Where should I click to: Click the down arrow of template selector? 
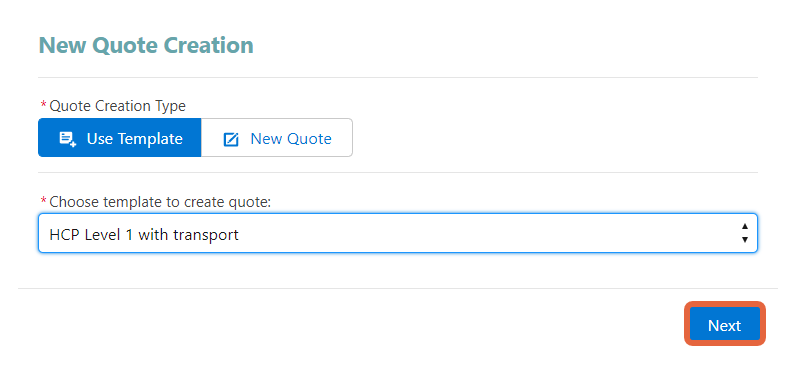coord(745,240)
